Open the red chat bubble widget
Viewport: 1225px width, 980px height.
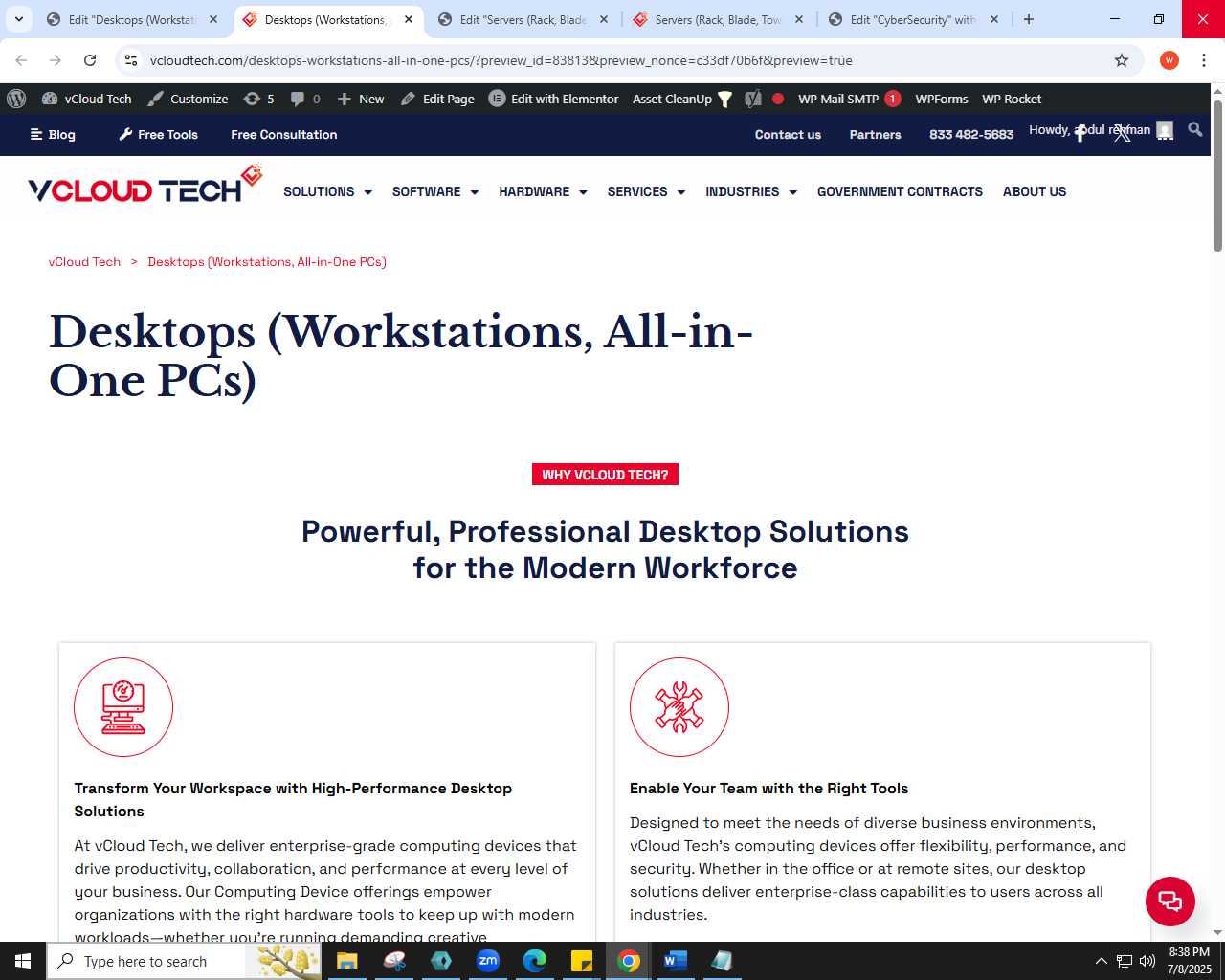[x=1170, y=901]
